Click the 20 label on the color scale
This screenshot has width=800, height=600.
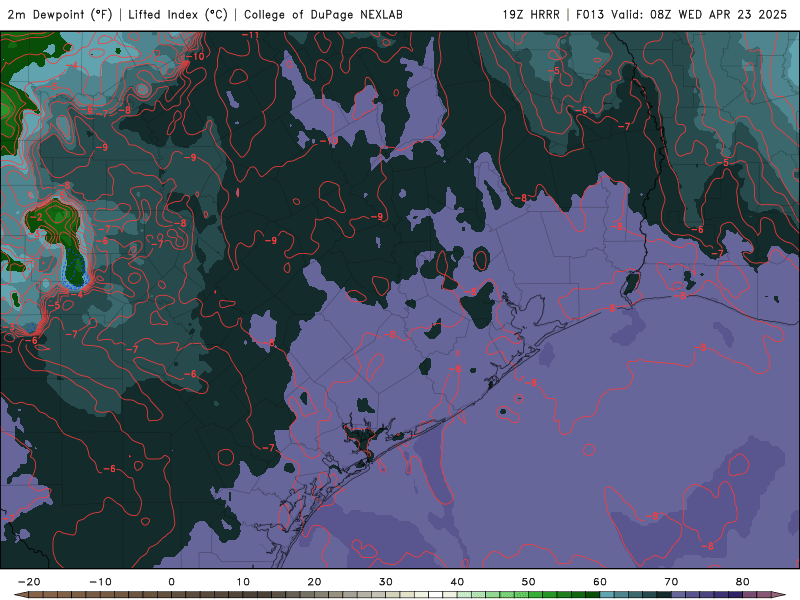(x=314, y=582)
